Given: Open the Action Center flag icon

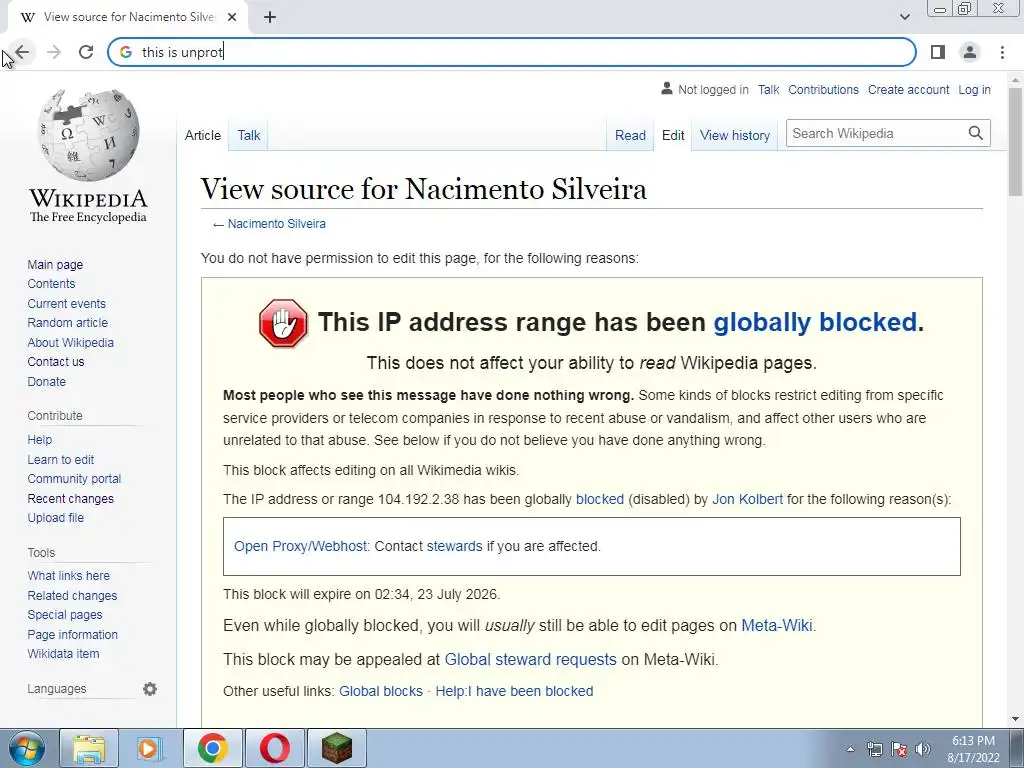Looking at the screenshot, I should point(899,749).
